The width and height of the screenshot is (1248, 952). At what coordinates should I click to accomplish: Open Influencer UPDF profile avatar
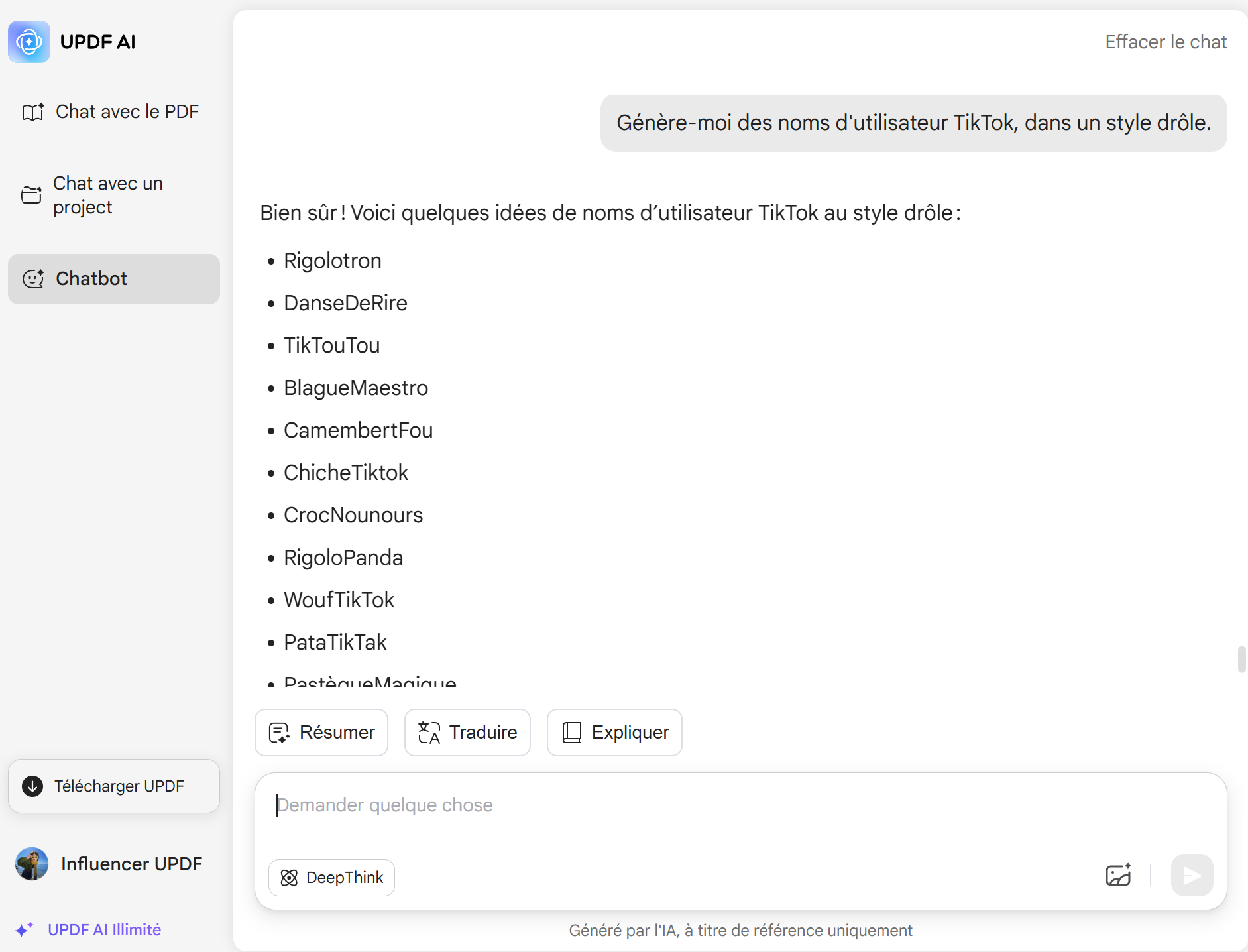pos(32,864)
